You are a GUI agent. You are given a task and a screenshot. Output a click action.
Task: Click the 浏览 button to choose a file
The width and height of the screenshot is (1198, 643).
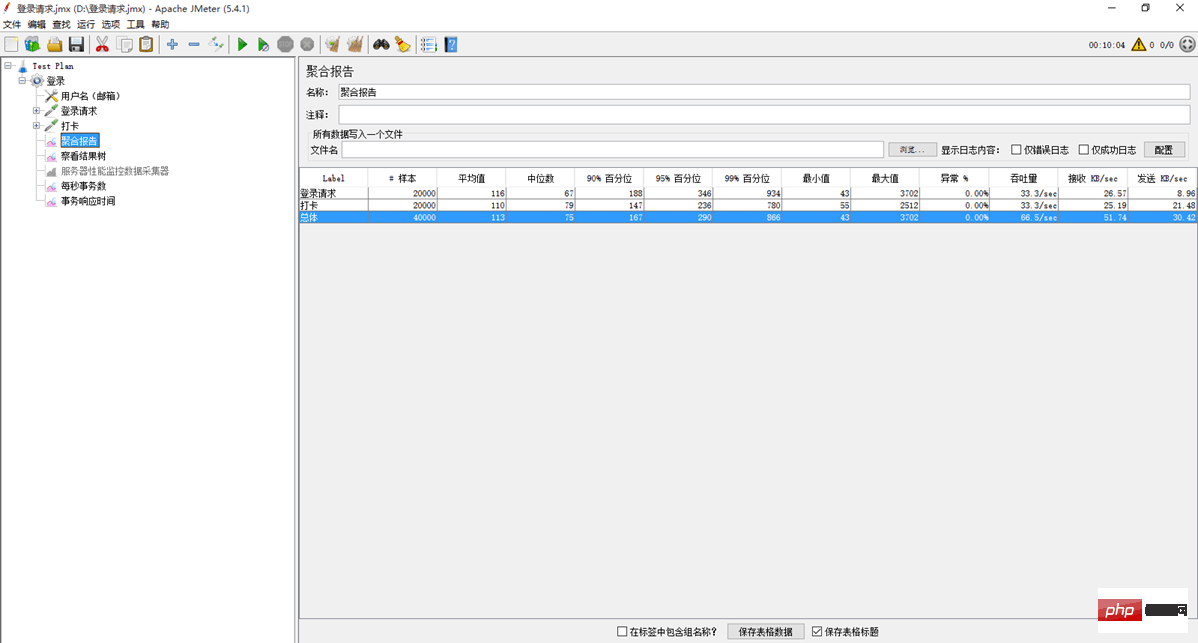tap(912, 150)
